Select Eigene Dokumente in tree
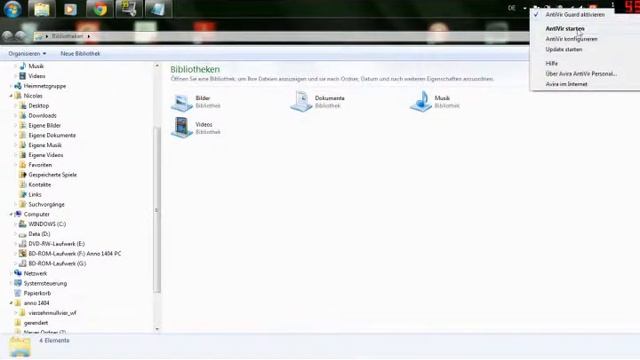Viewport: 640px width, 360px height. coord(52,135)
